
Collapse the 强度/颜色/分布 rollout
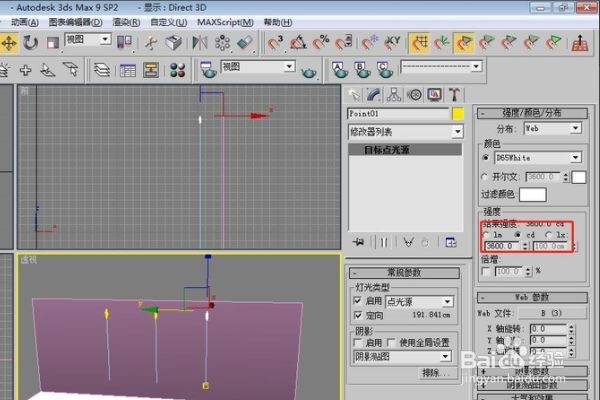coord(532,113)
